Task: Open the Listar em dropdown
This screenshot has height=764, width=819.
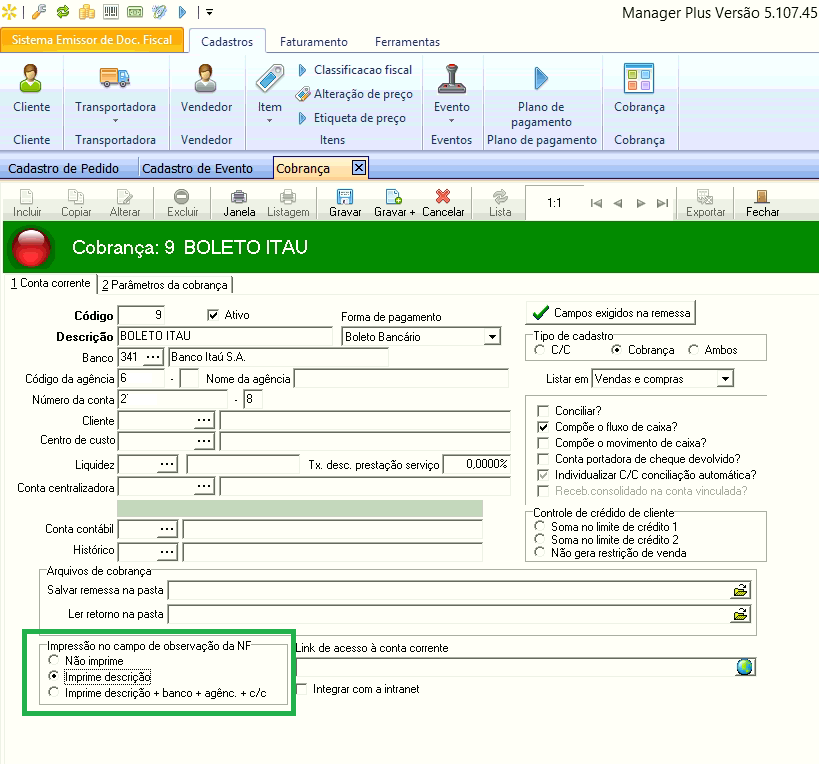Action: (725, 379)
